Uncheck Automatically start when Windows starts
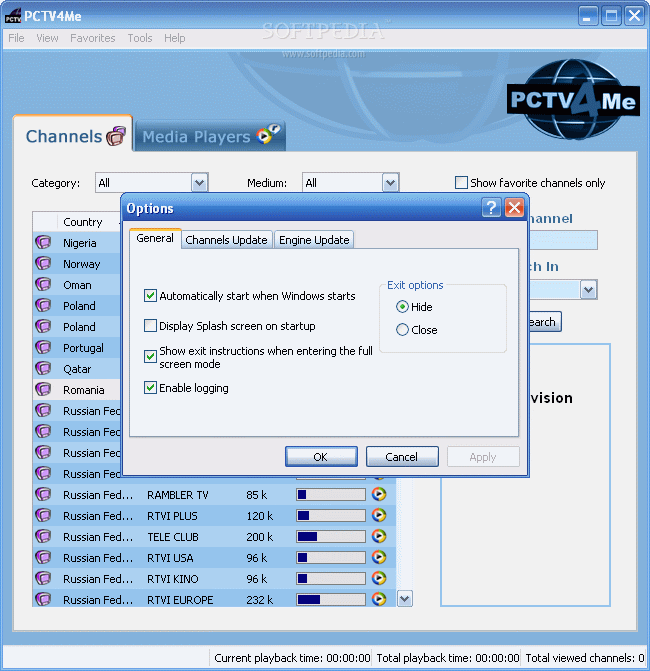This screenshot has width=650, height=671. 150,296
